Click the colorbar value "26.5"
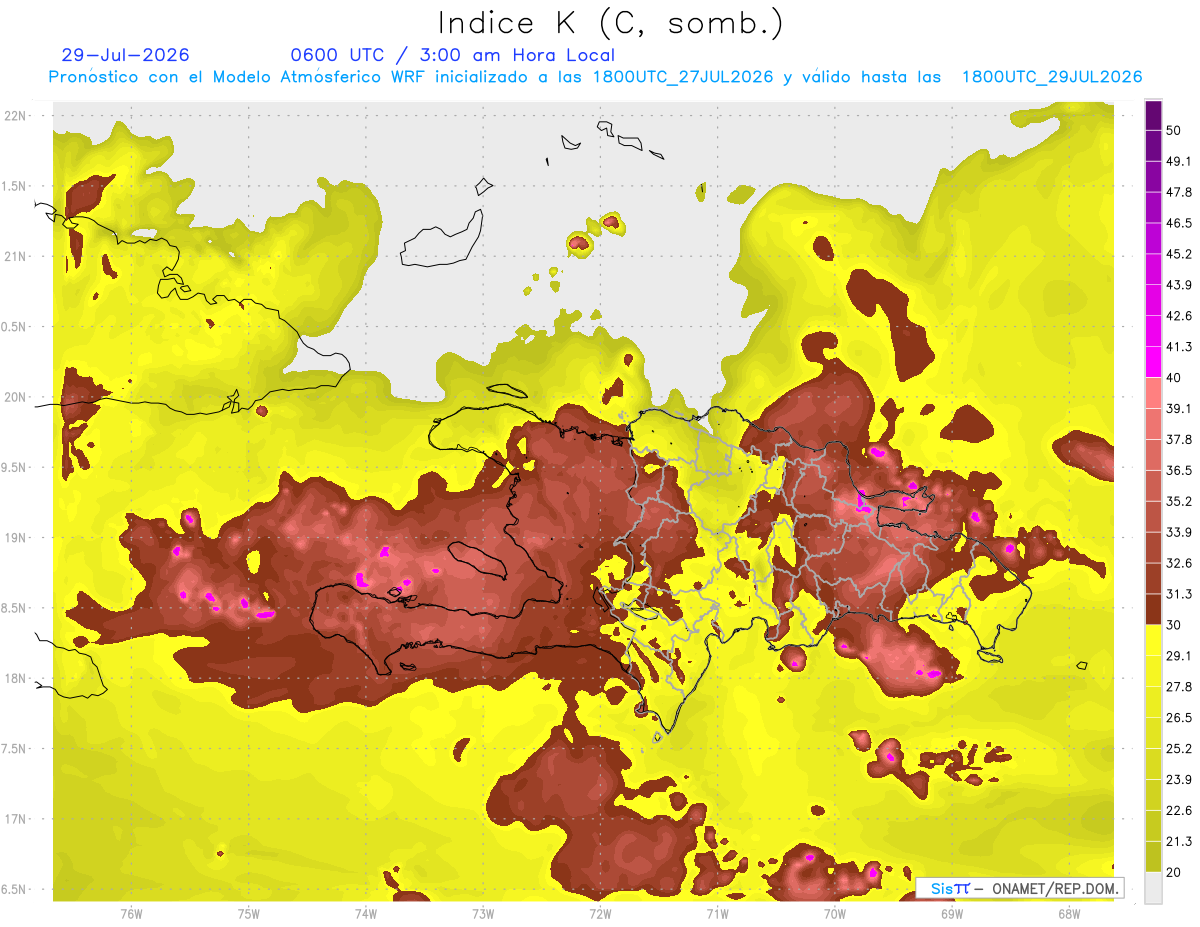This screenshot has width=1200, height=927. pos(1179,717)
